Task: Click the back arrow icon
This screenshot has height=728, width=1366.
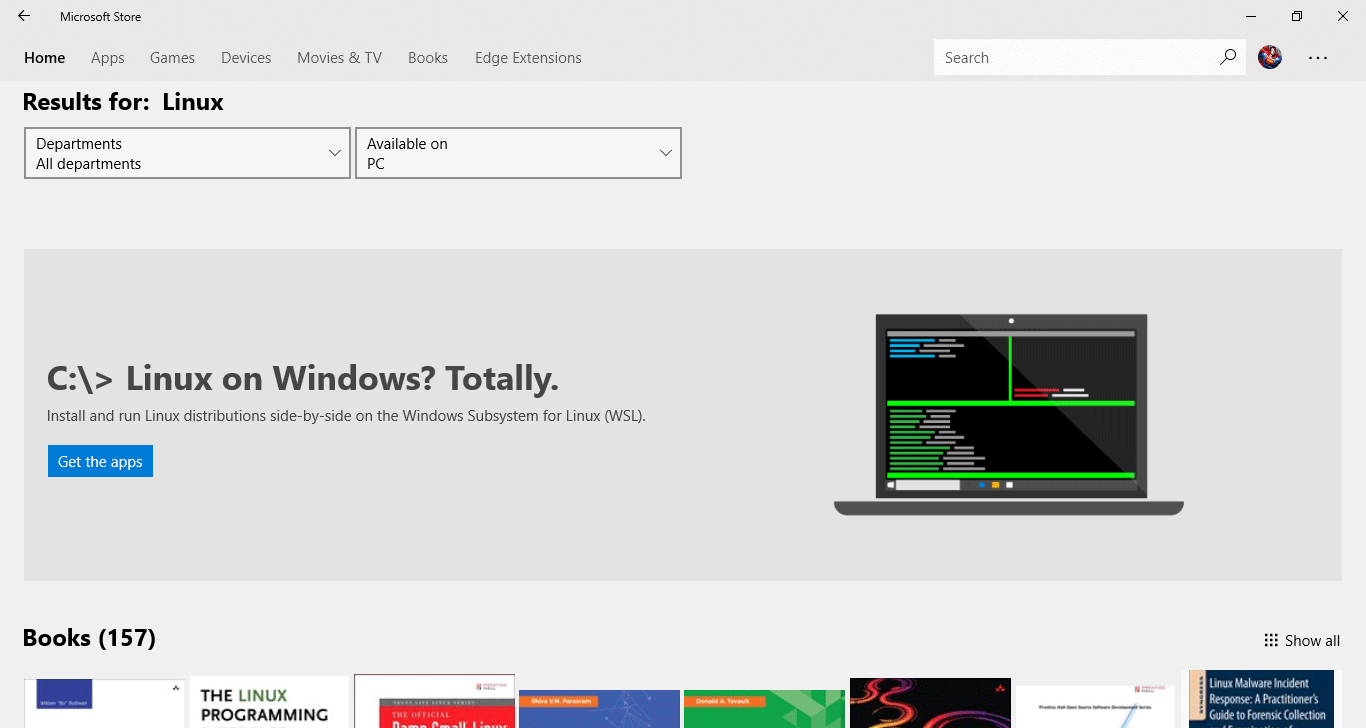Action: [x=24, y=16]
